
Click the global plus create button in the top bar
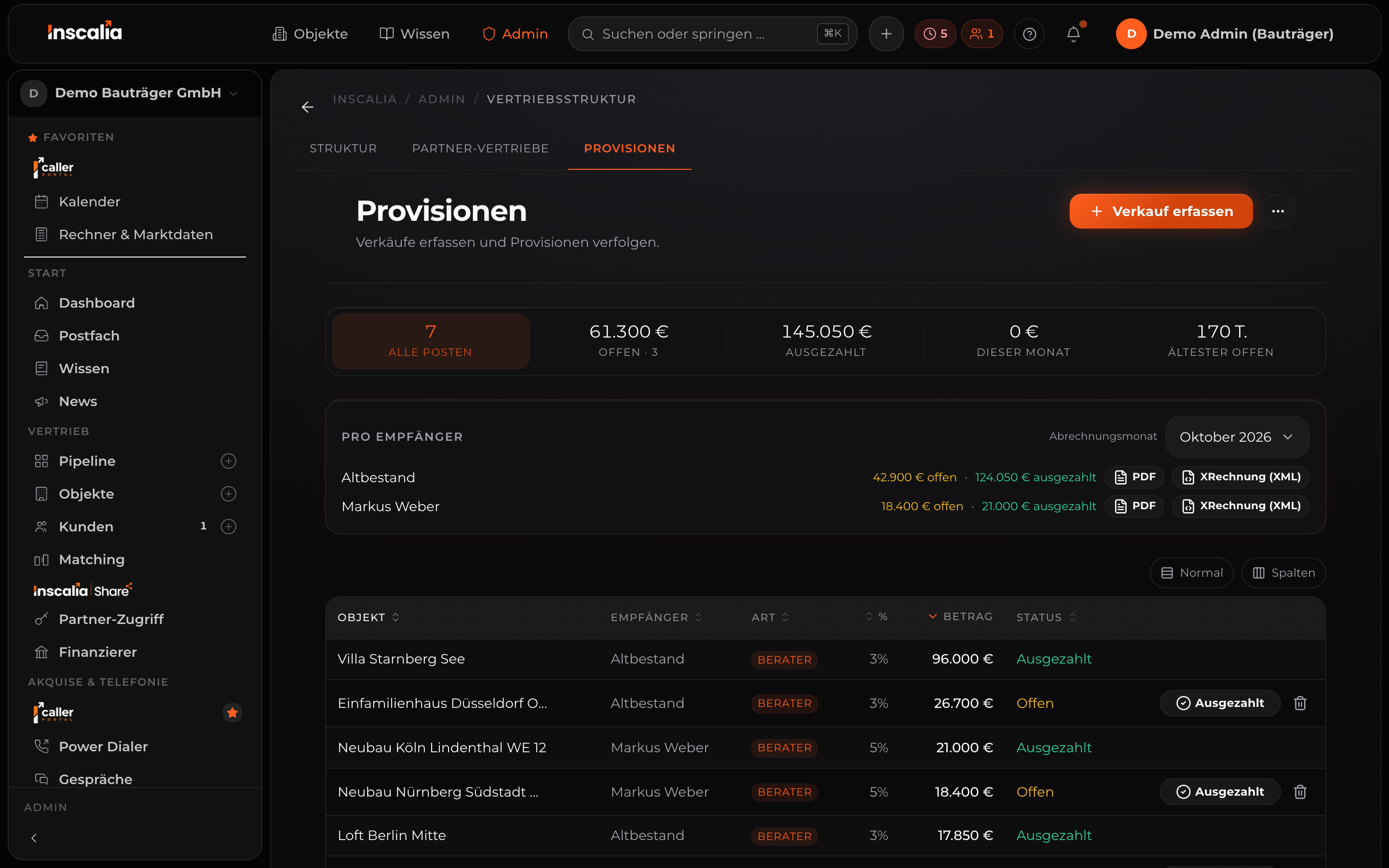pos(886,34)
